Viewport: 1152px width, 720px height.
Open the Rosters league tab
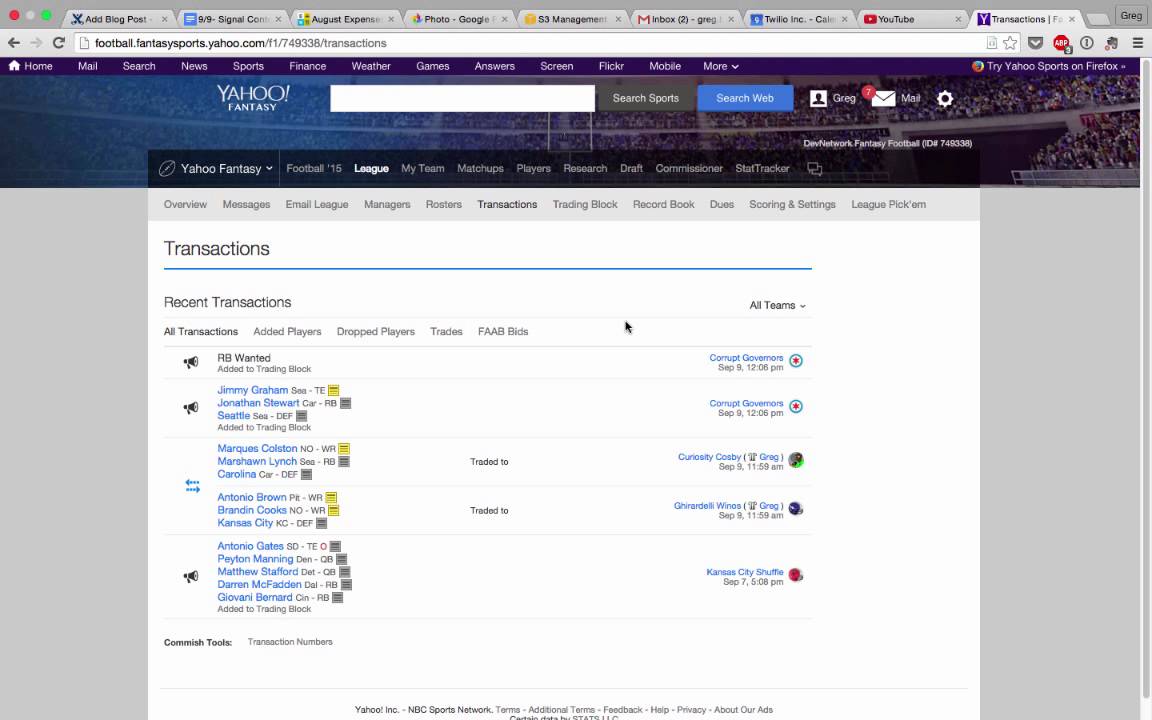pyautogui.click(x=444, y=204)
